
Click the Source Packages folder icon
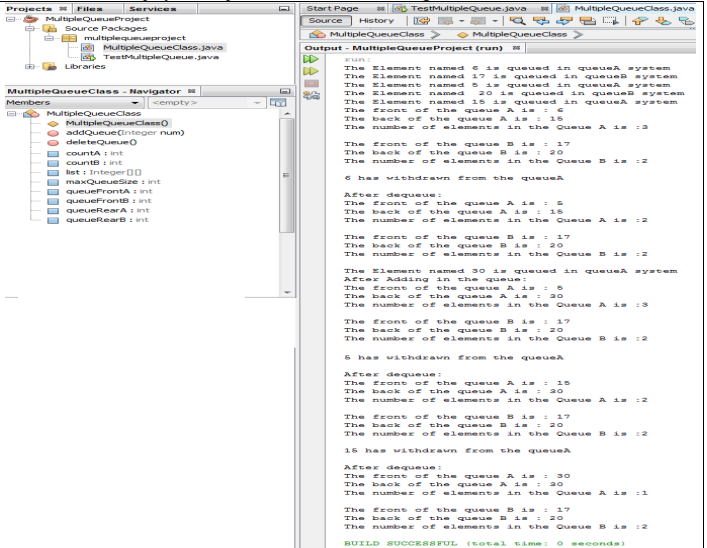(50, 28)
